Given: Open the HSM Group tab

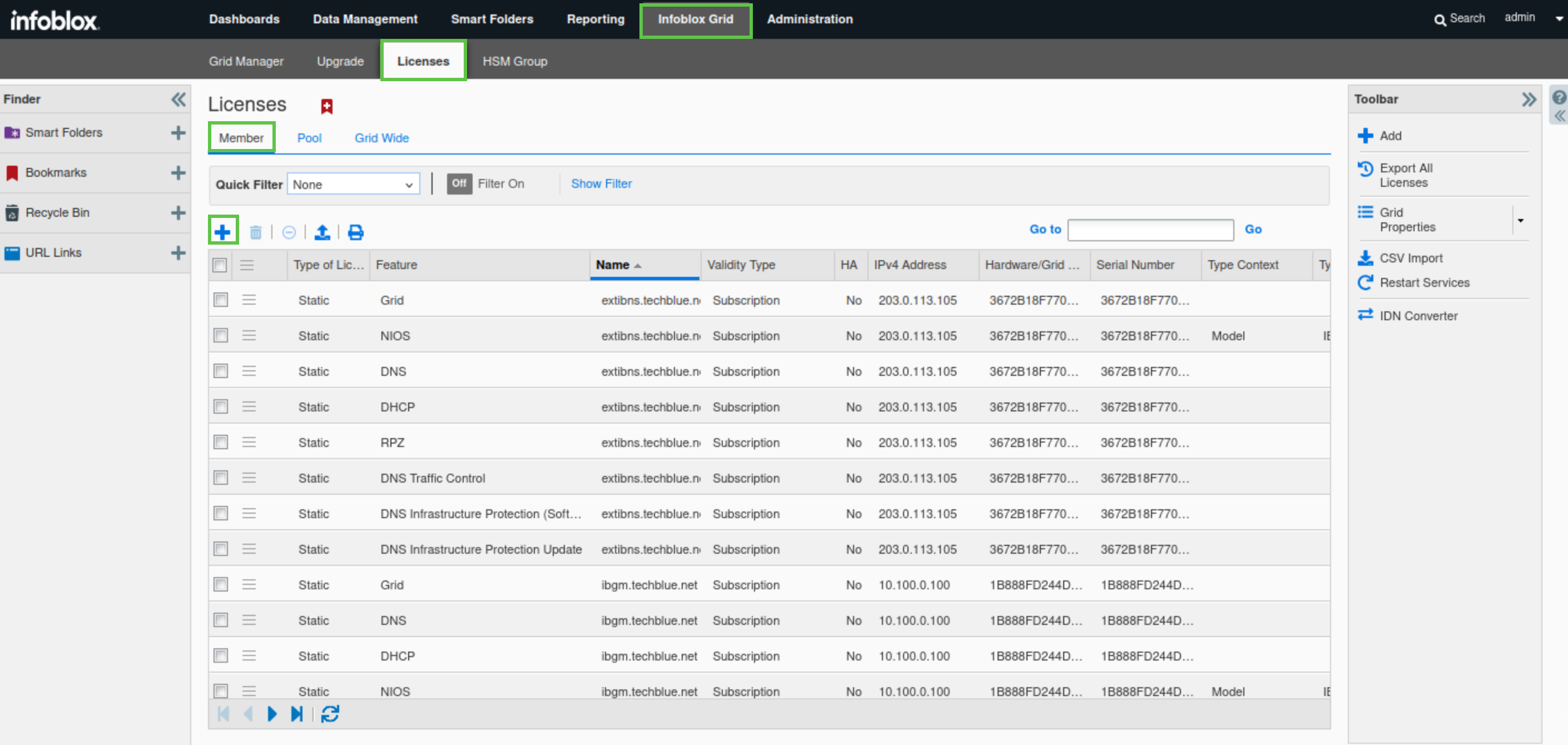Looking at the screenshot, I should (x=515, y=62).
